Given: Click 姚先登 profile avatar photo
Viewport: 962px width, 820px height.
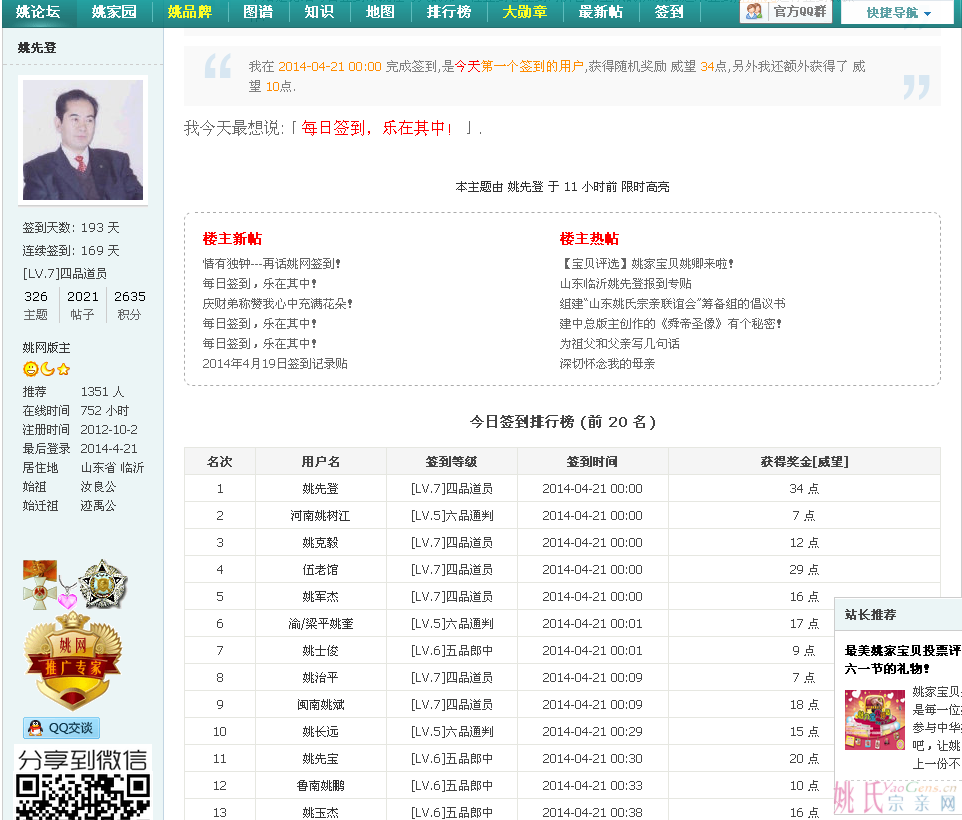Looking at the screenshot, I should [82, 140].
